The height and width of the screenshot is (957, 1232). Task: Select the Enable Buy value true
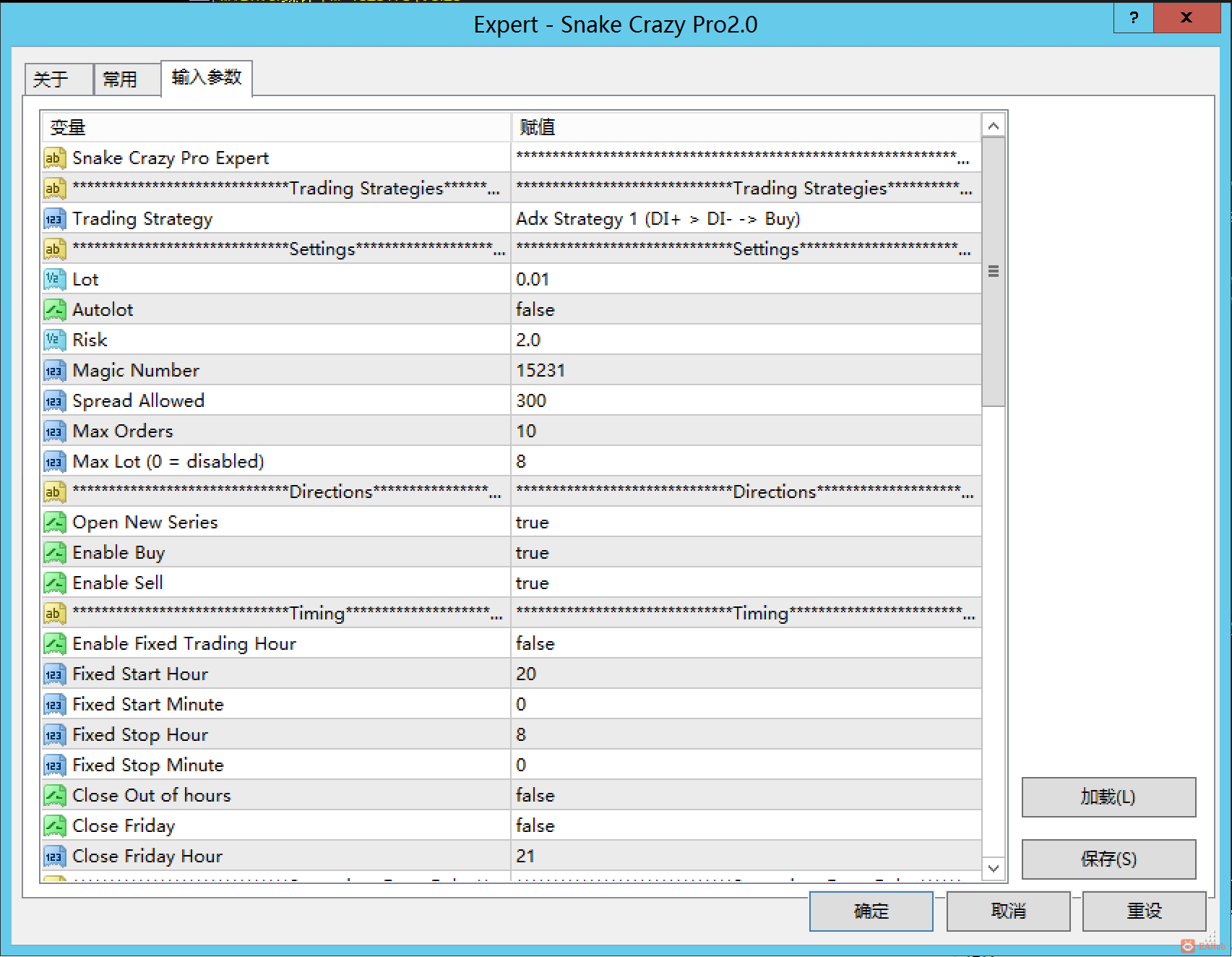[746, 553]
